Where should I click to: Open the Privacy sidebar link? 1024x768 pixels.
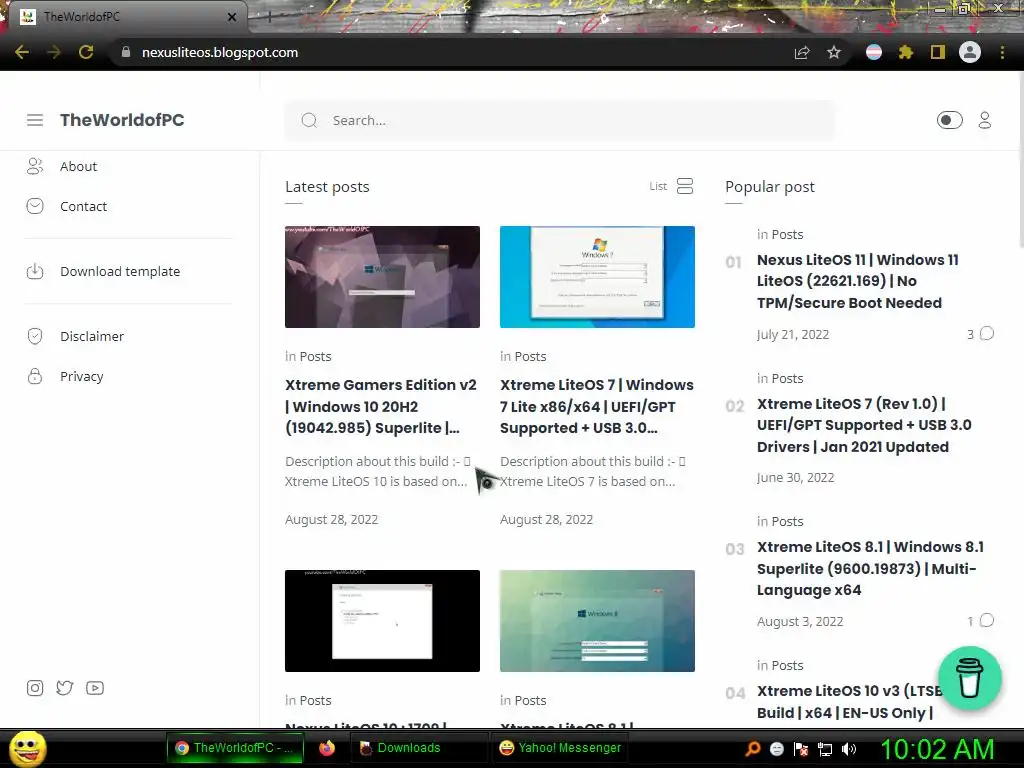82,376
